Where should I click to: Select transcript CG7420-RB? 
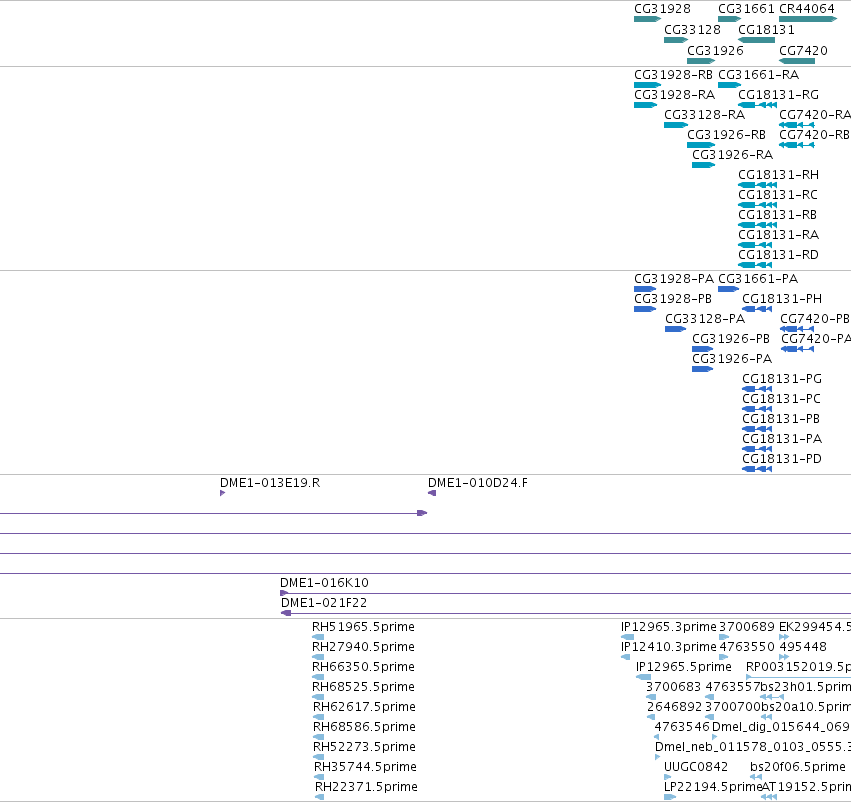click(x=814, y=135)
